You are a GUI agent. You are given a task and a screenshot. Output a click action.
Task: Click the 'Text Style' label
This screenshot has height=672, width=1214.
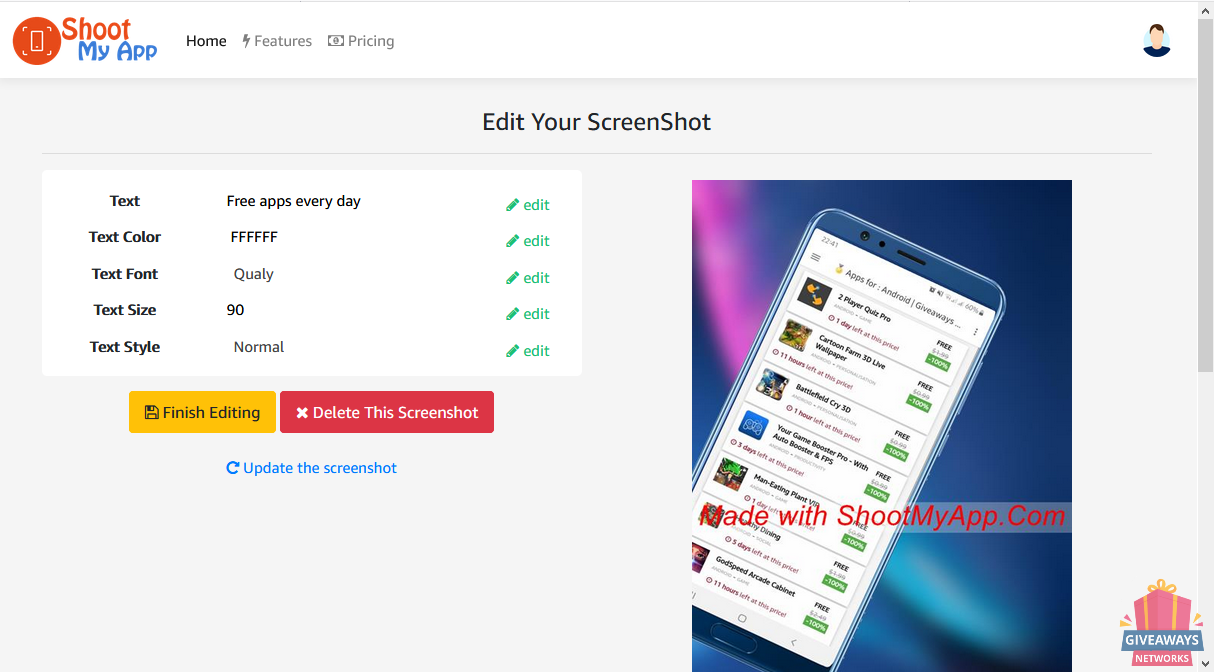(125, 347)
